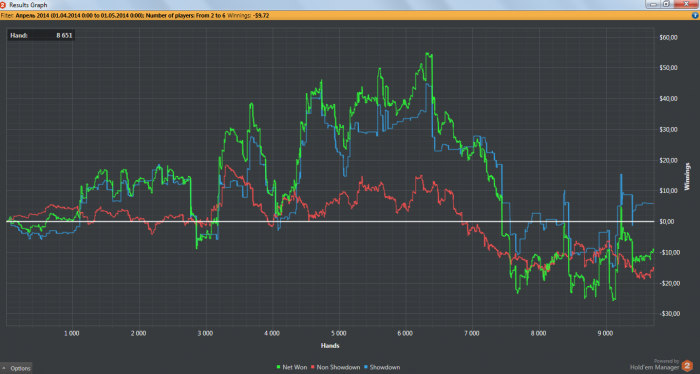700x374 pixels.
Task: Click the Hold'em Manager 2 logo icon
Action: point(687,366)
